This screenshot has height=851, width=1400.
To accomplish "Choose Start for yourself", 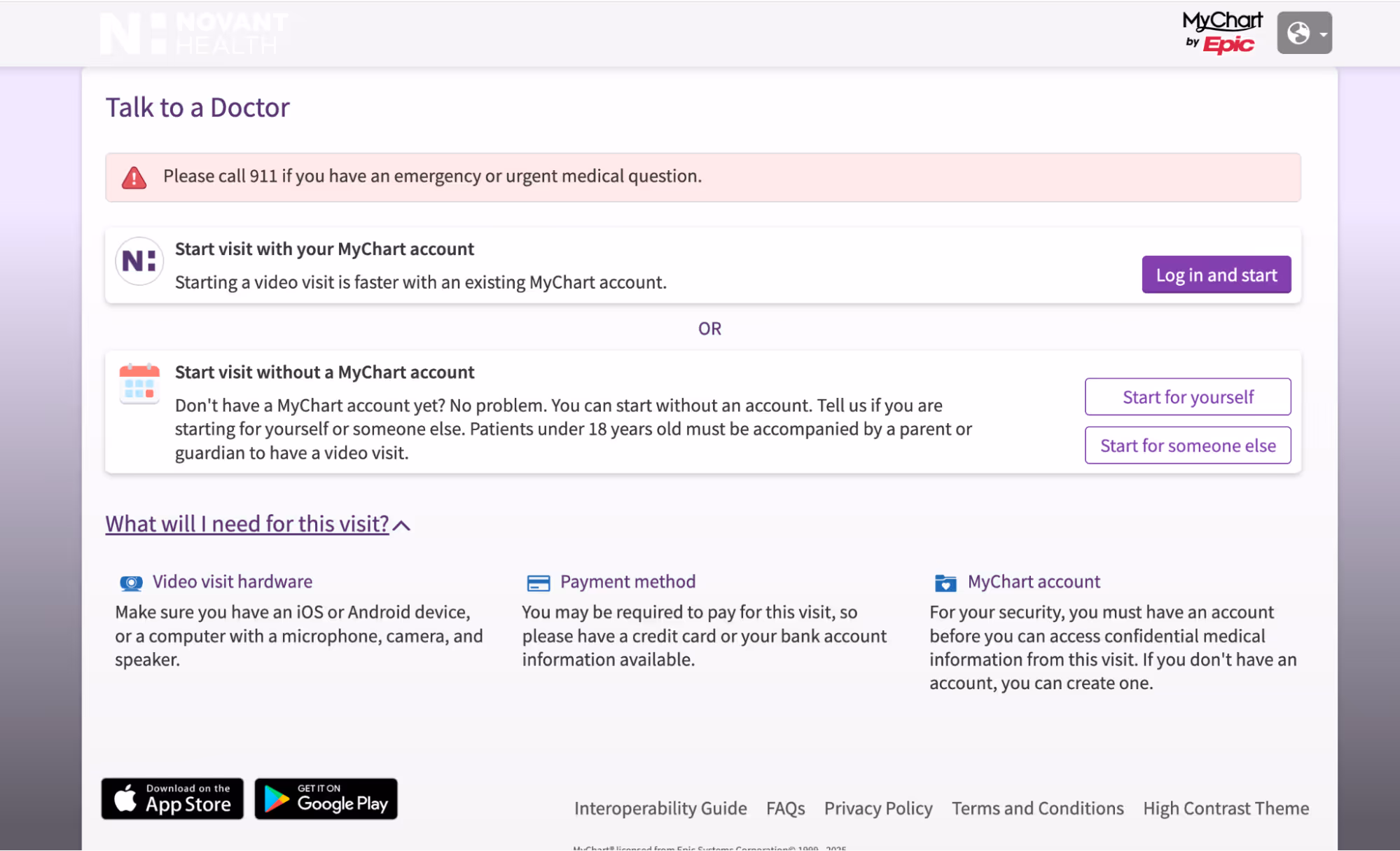I will click(1187, 396).
